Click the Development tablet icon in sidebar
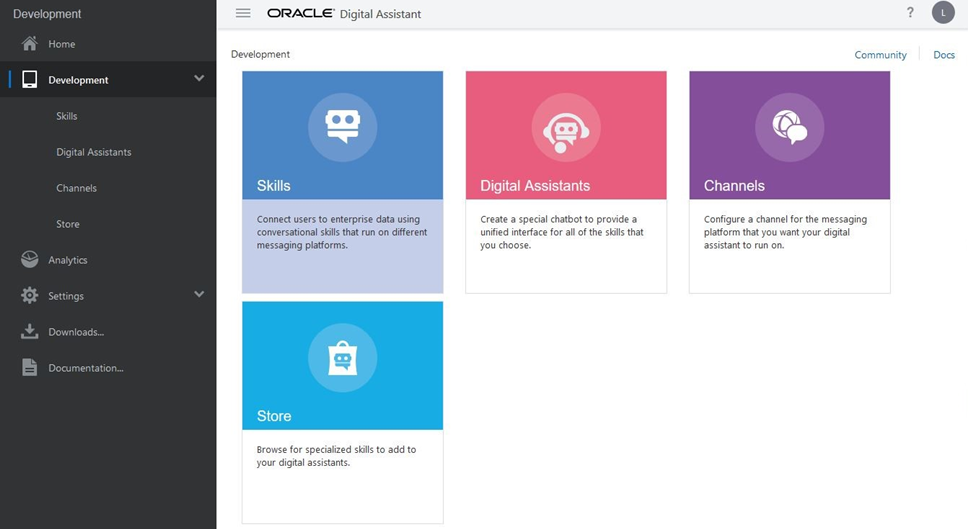 29,79
